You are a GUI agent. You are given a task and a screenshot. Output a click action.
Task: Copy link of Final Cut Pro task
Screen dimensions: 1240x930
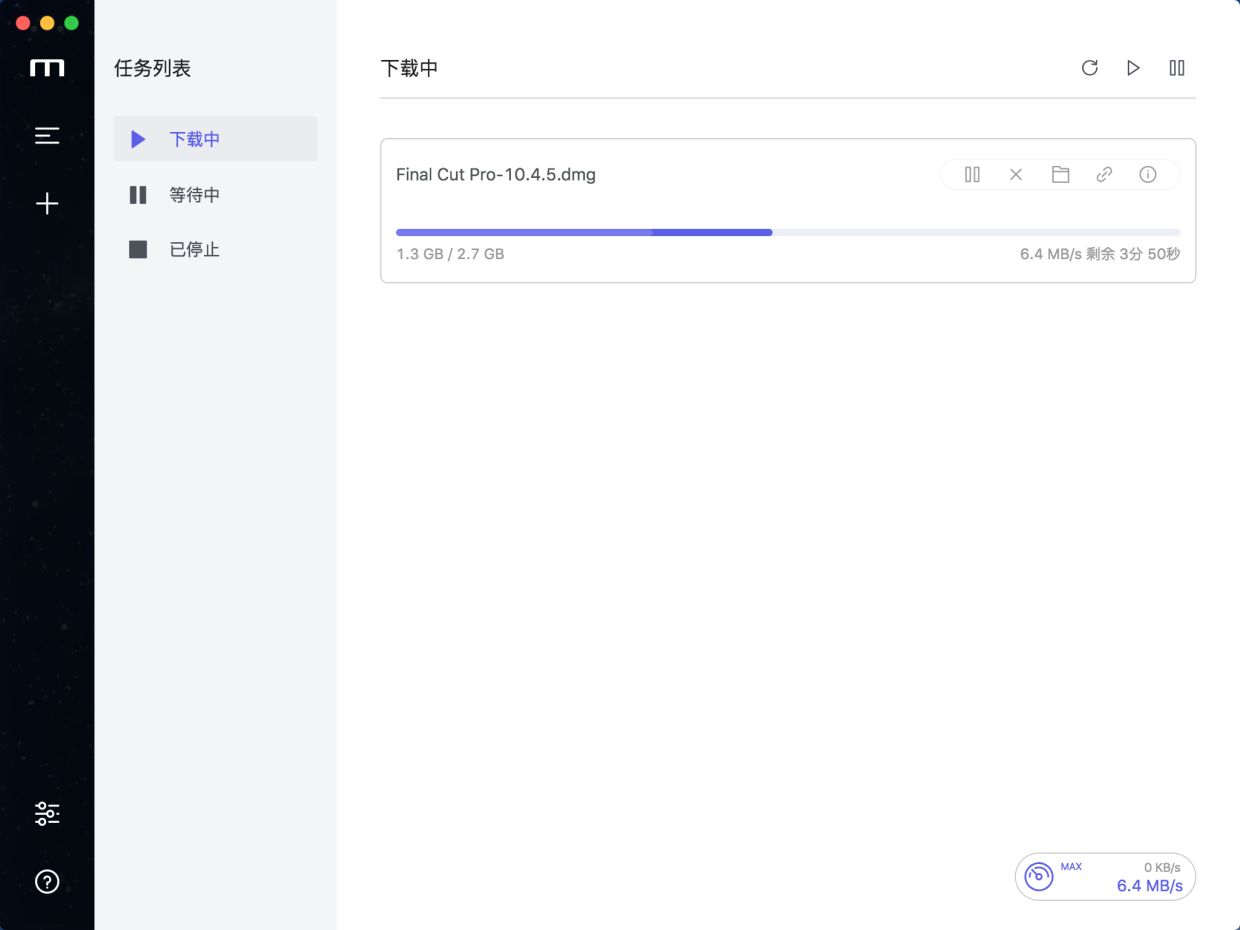(1104, 174)
